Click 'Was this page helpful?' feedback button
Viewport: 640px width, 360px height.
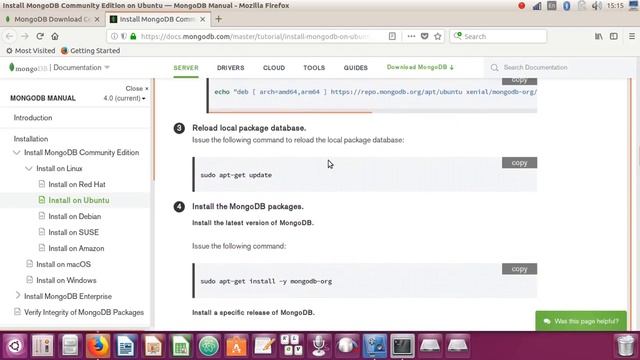coord(581,321)
